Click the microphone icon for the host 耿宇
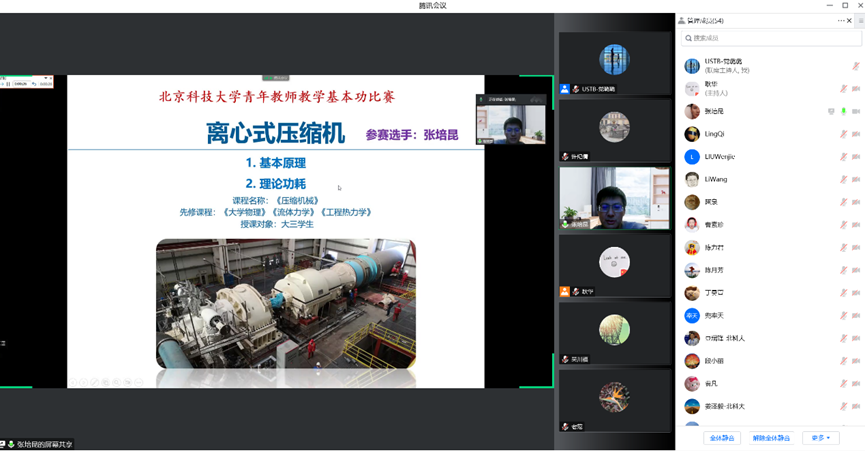 843,89
